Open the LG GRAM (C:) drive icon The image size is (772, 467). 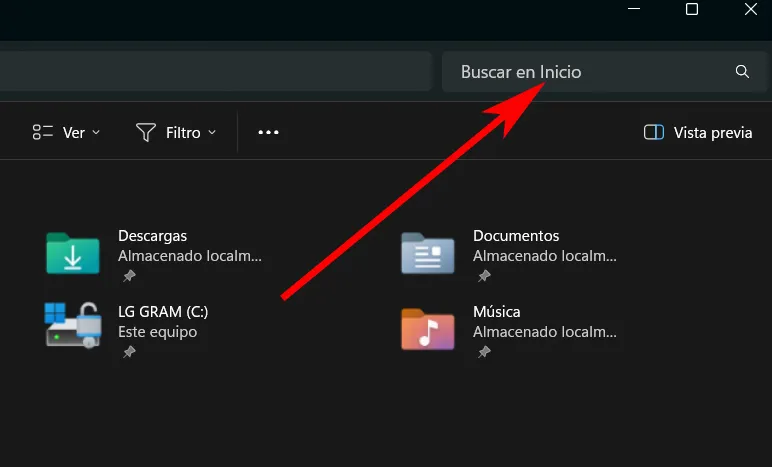click(73, 325)
